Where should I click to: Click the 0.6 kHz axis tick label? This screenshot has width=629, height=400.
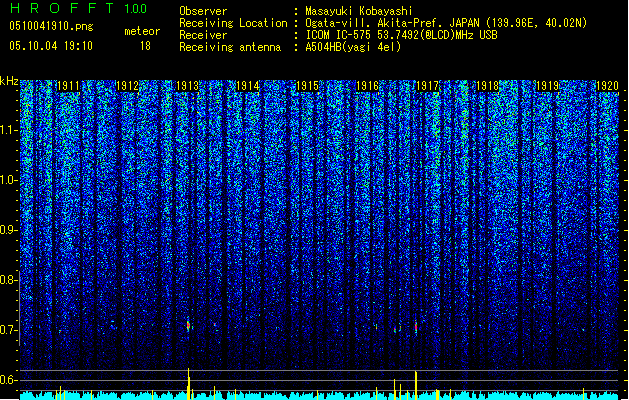(x=8, y=380)
